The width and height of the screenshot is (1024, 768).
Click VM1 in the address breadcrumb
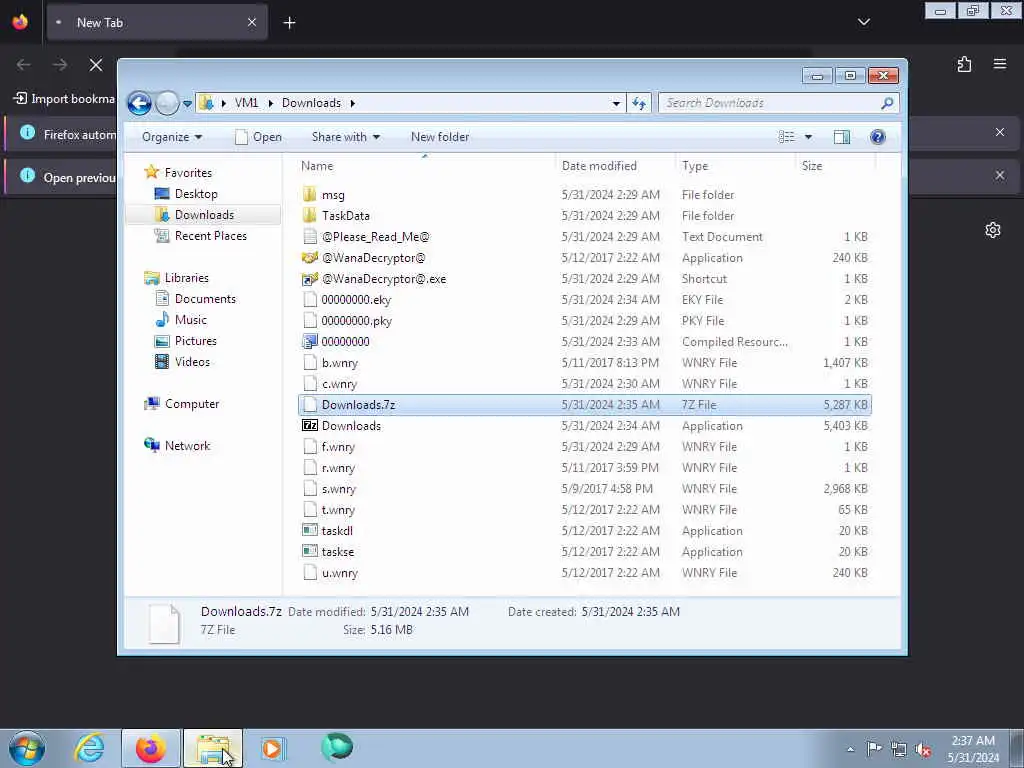(x=246, y=103)
